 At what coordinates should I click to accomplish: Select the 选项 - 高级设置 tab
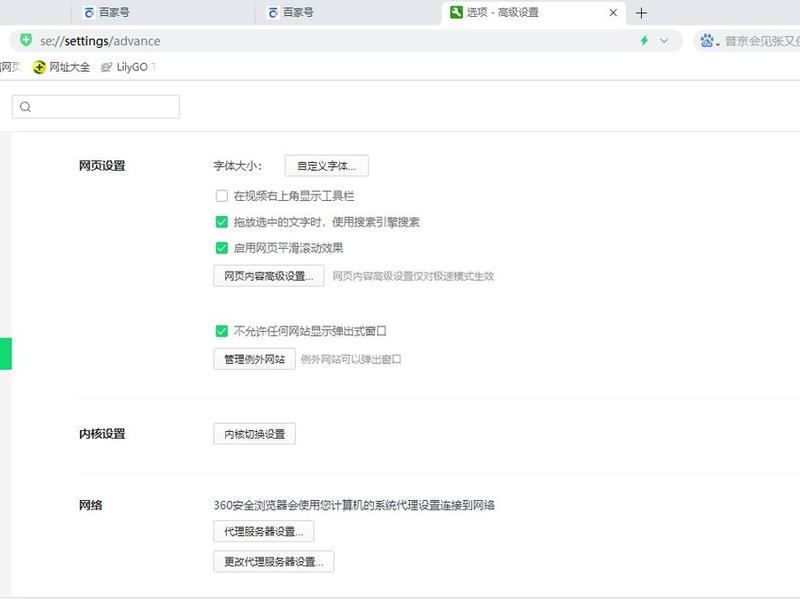pyautogui.click(x=535, y=13)
